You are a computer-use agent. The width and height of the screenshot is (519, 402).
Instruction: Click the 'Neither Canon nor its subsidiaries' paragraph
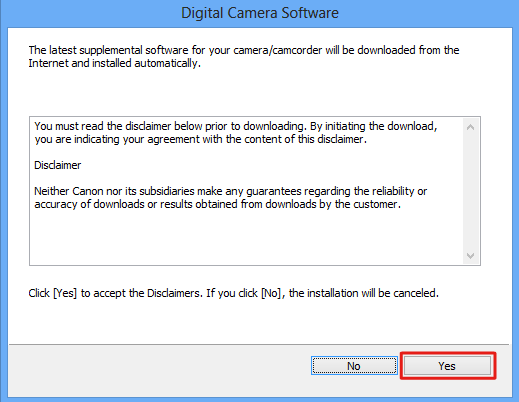pyautogui.click(x=230, y=197)
